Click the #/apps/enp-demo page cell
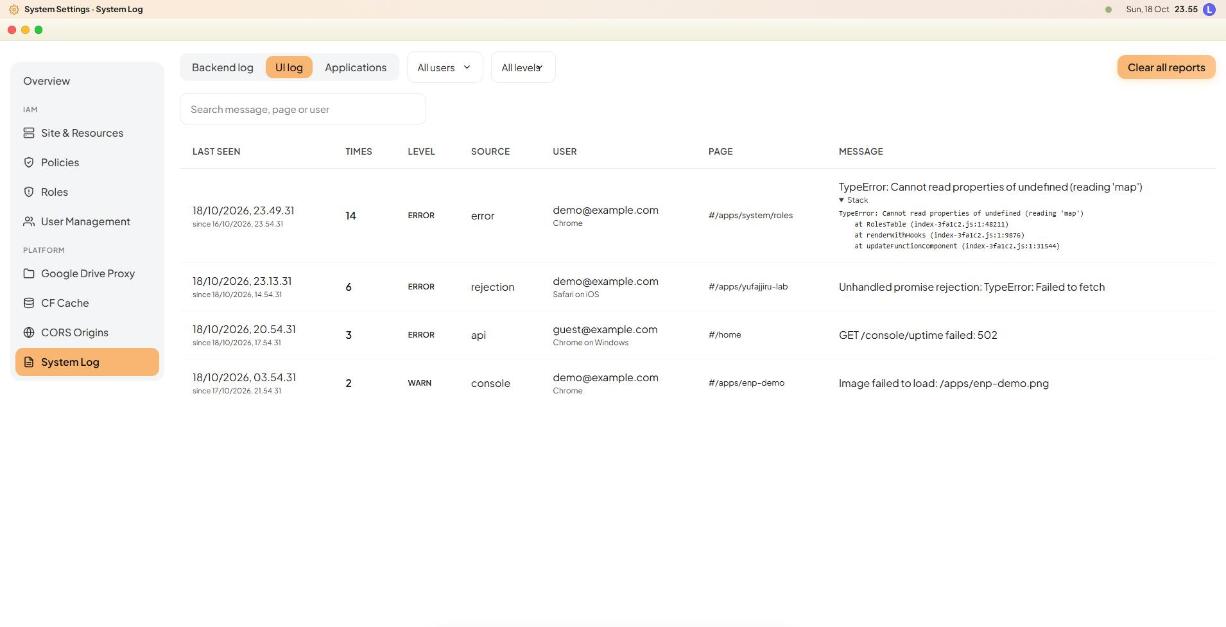The image size is (1226, 627). point(746,383)
